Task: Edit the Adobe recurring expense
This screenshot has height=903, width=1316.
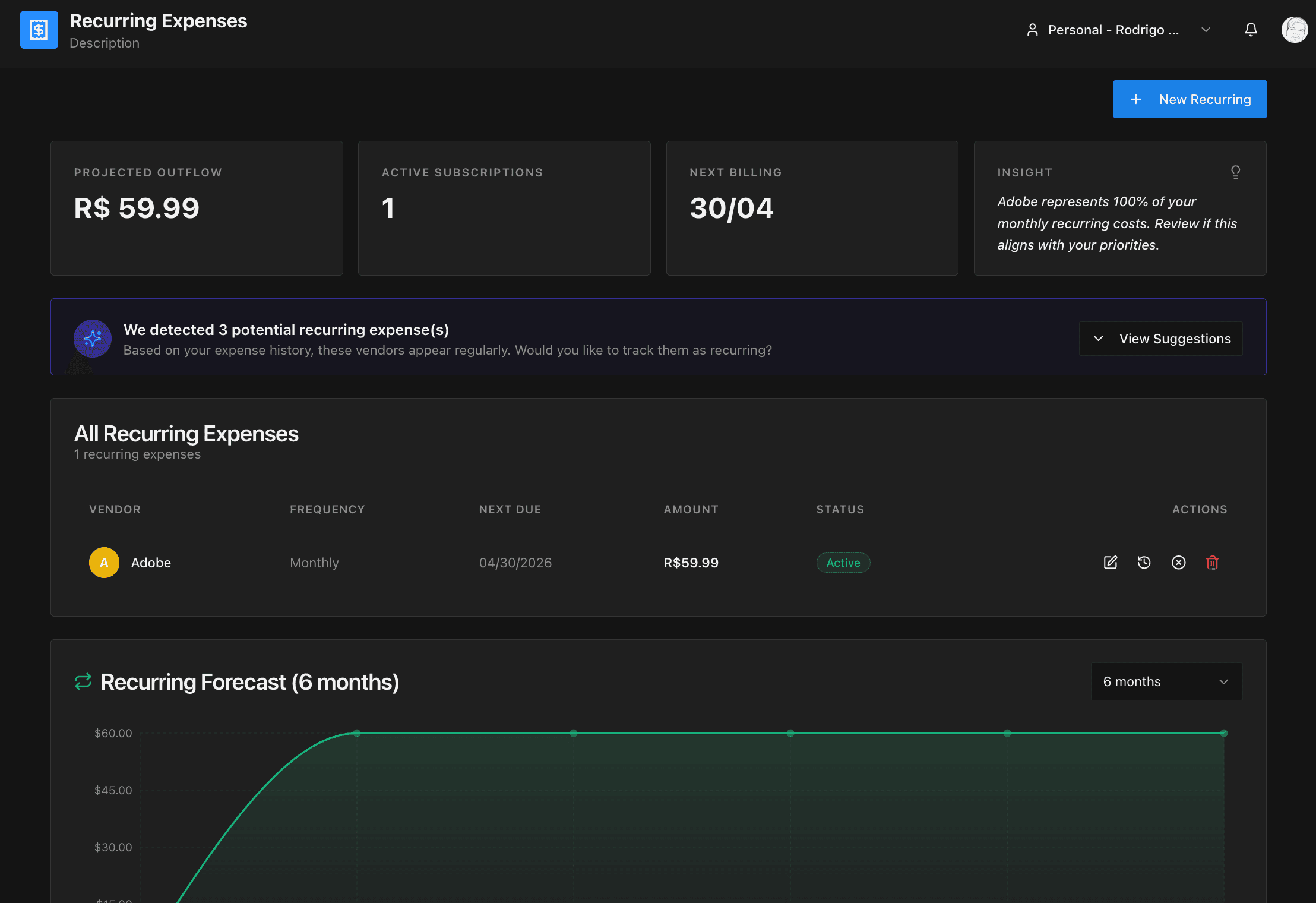Action: coord(1111,563)
